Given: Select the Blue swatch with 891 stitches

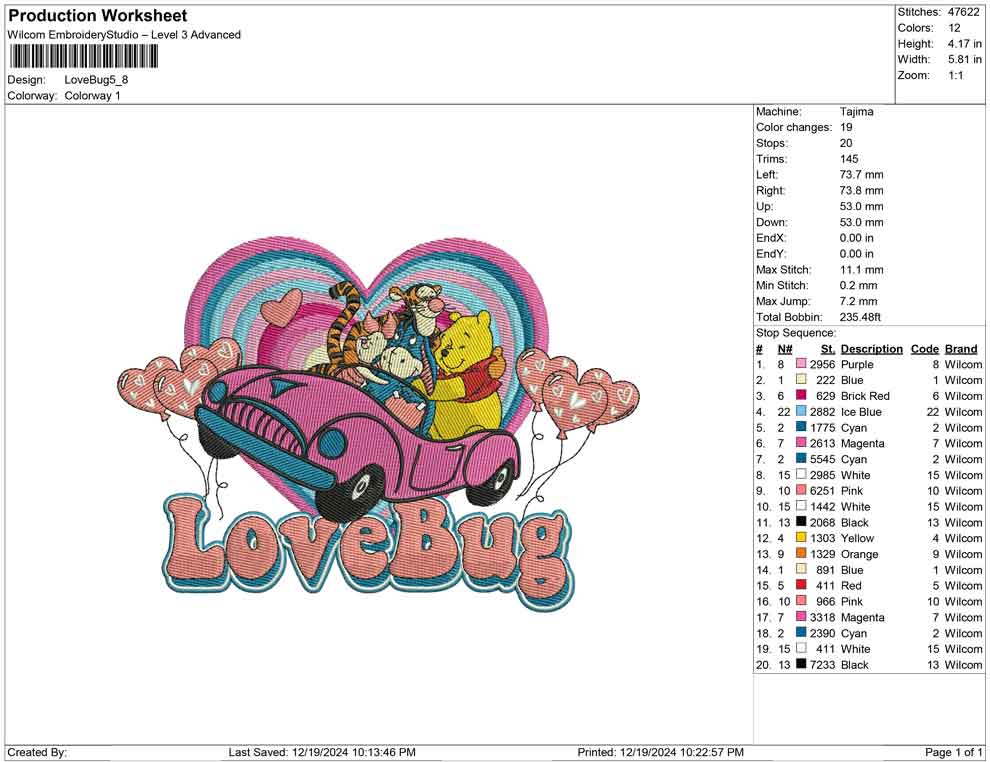Looking at the screenshot, I should click(801, 569).
